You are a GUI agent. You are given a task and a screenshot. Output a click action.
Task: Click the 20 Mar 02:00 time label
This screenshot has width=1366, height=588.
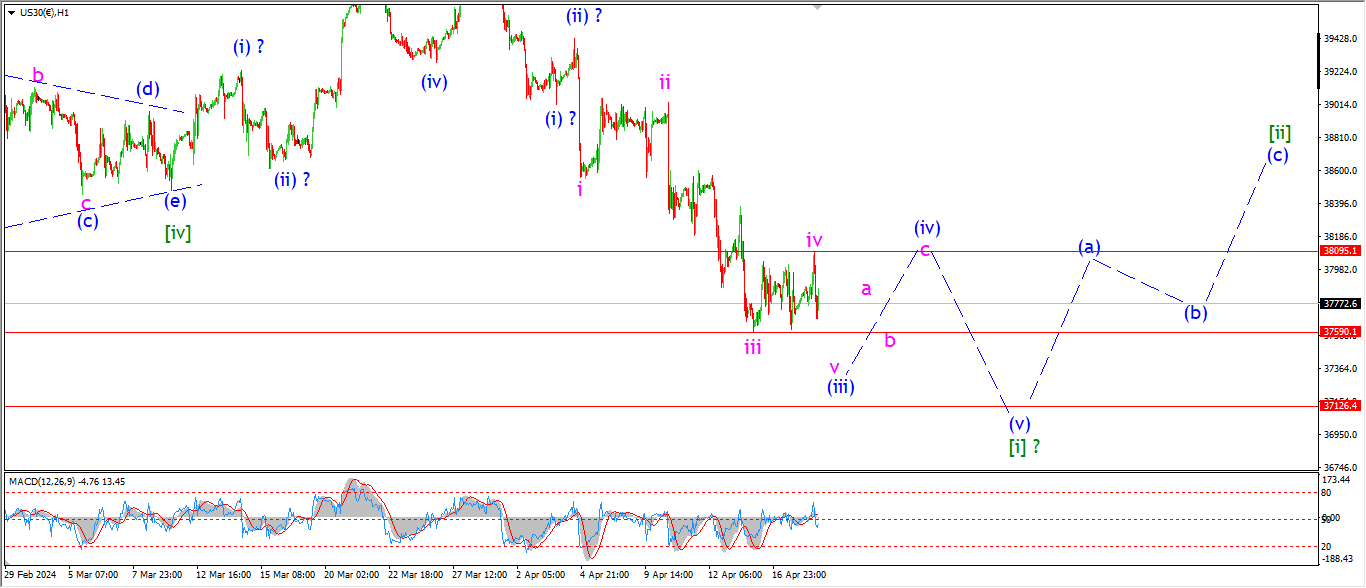[x=352, y=575]
